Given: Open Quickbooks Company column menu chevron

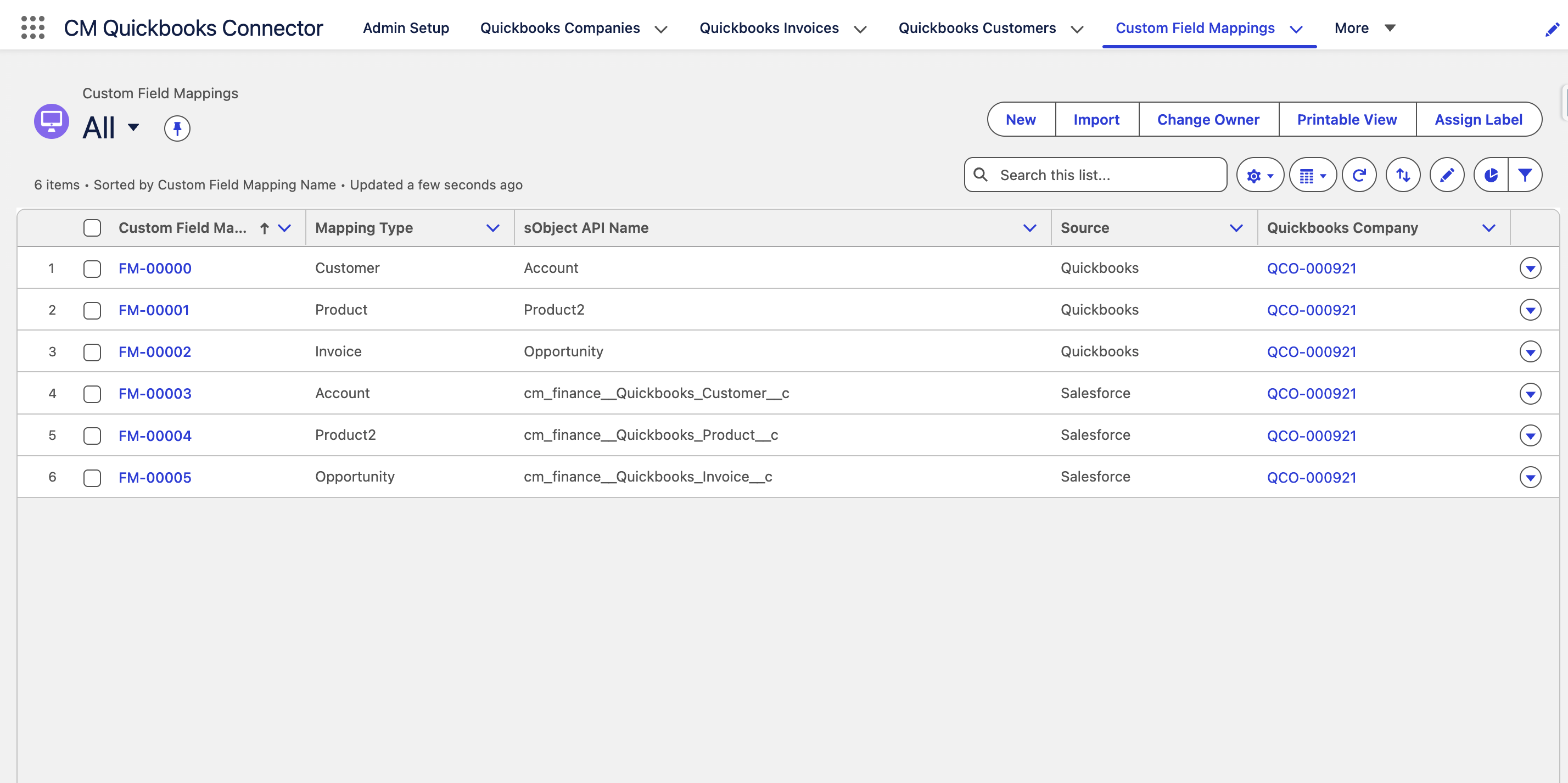Looking at the screenshot, I should (x=1489, y=228).
